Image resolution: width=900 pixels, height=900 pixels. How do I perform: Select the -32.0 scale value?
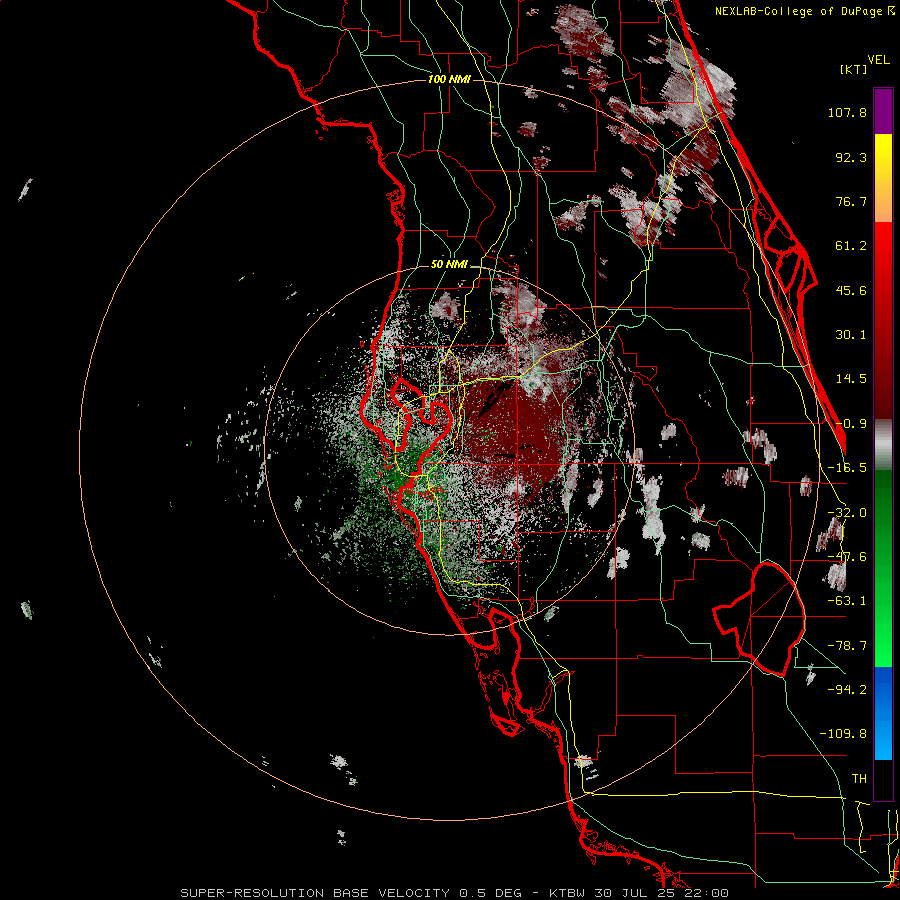pyautogui.click(x=847, y=513)
